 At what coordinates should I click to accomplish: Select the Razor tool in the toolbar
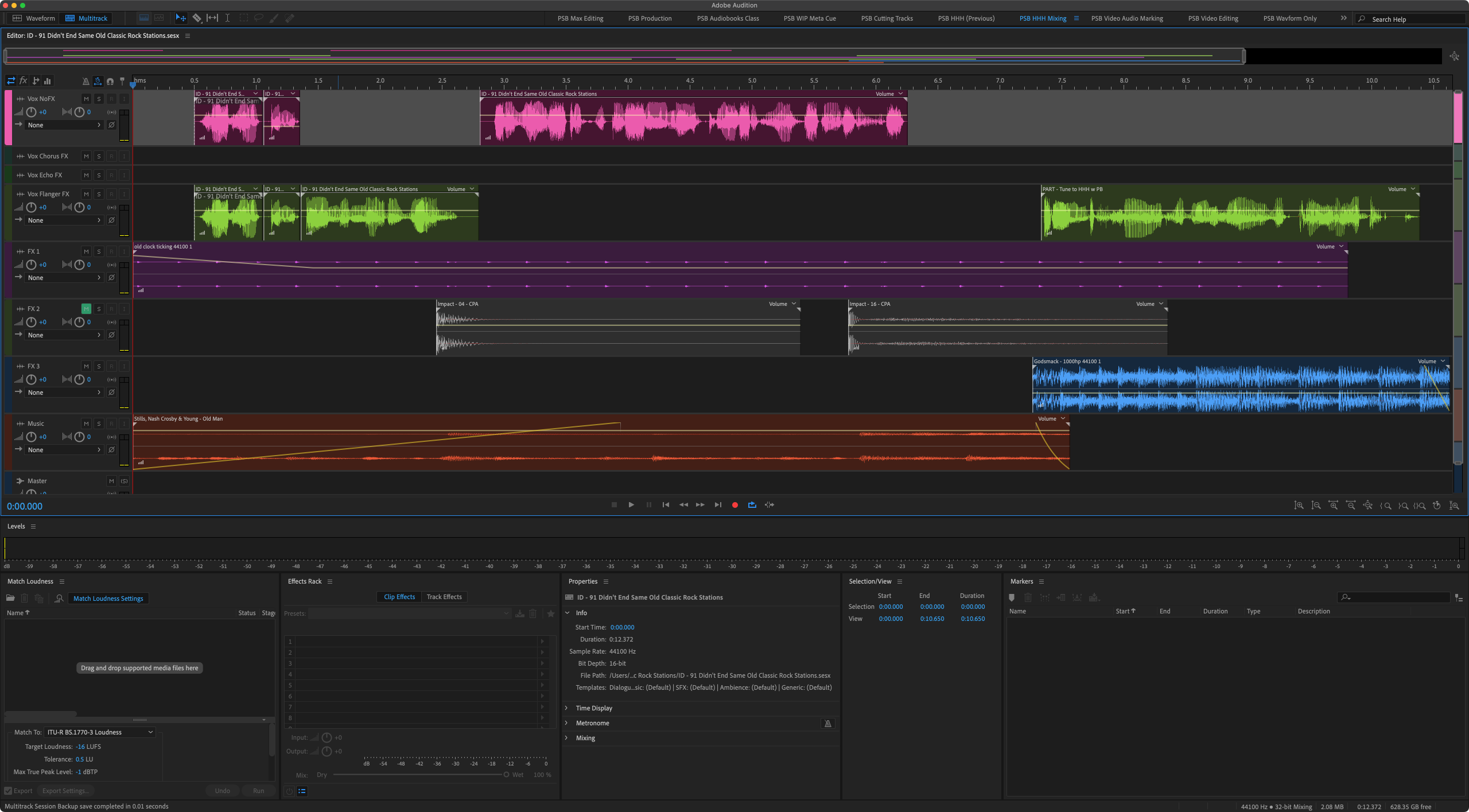click(x=197, y=18)
